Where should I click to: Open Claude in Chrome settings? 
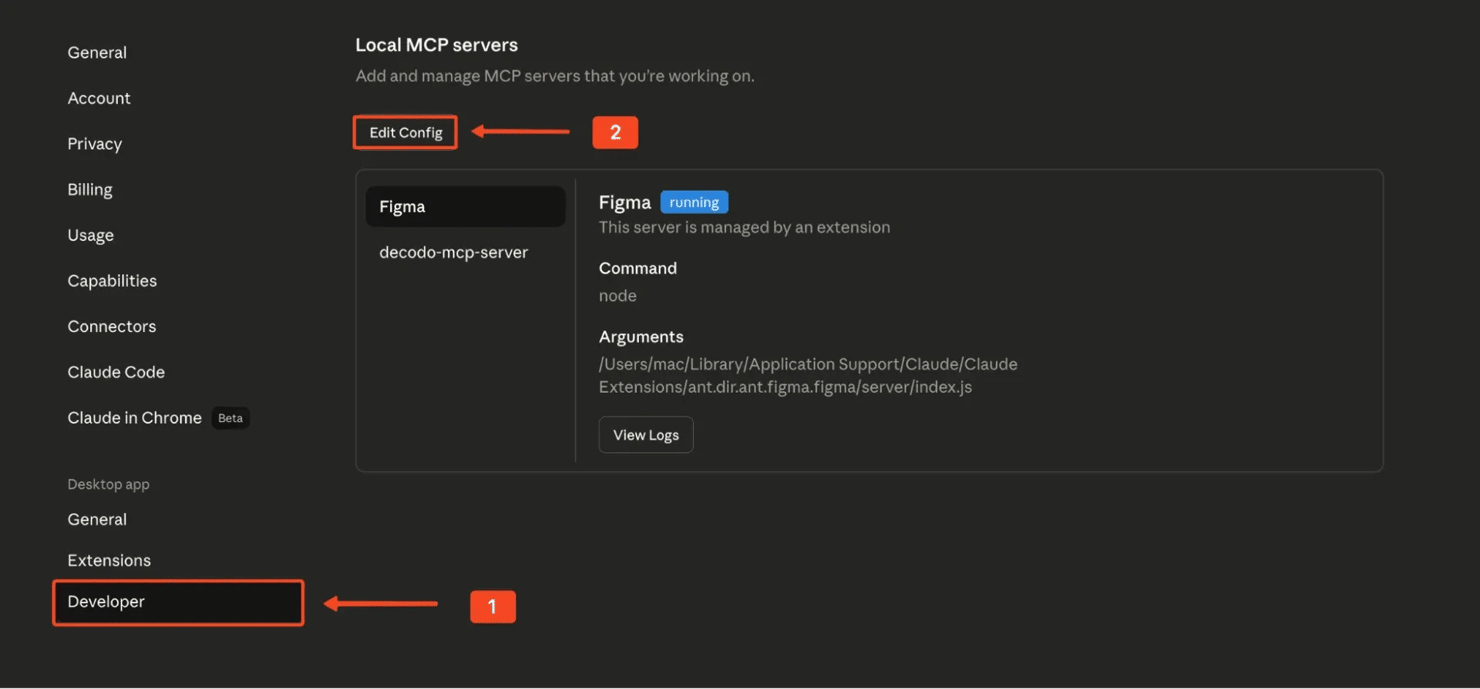[x=134, y=418]
